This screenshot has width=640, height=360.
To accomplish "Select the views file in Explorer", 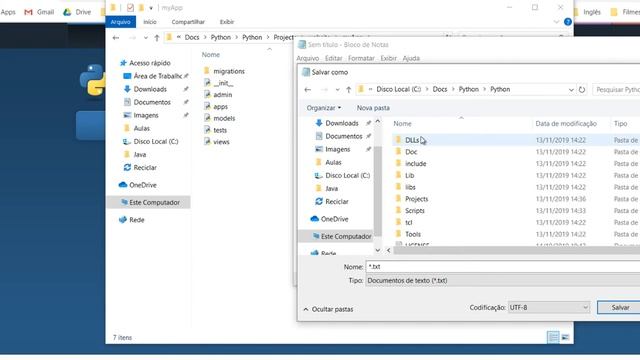I will (x=221, y=142).
